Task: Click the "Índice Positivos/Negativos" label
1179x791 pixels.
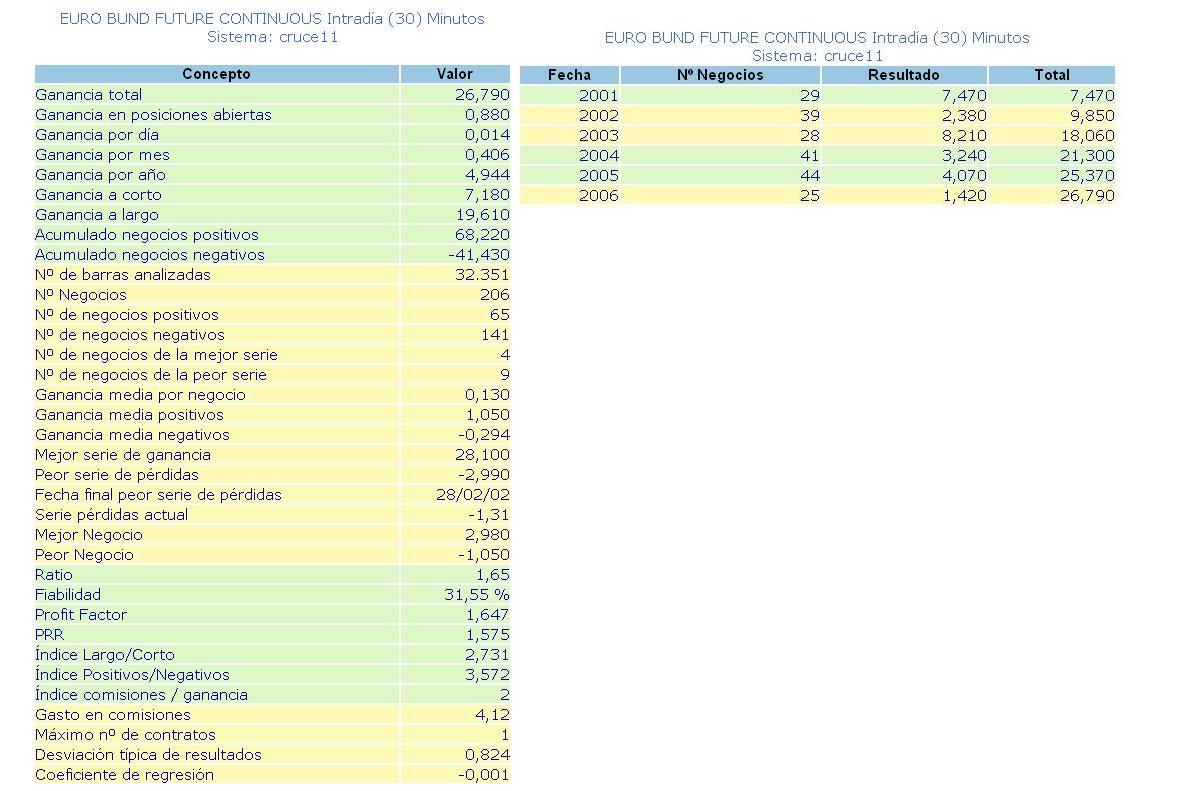Action: [132, 674]
